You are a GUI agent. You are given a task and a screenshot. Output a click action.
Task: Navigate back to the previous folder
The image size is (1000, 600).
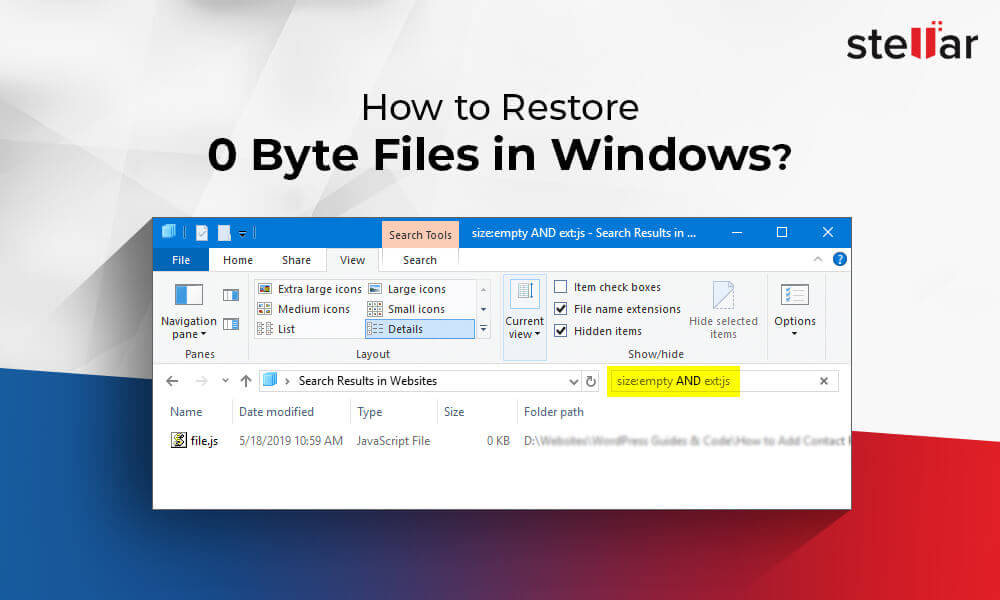coord(171,381)
